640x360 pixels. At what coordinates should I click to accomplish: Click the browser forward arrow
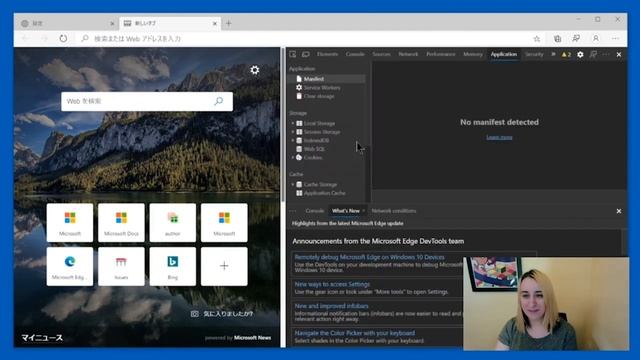click(x=44, y=38)
